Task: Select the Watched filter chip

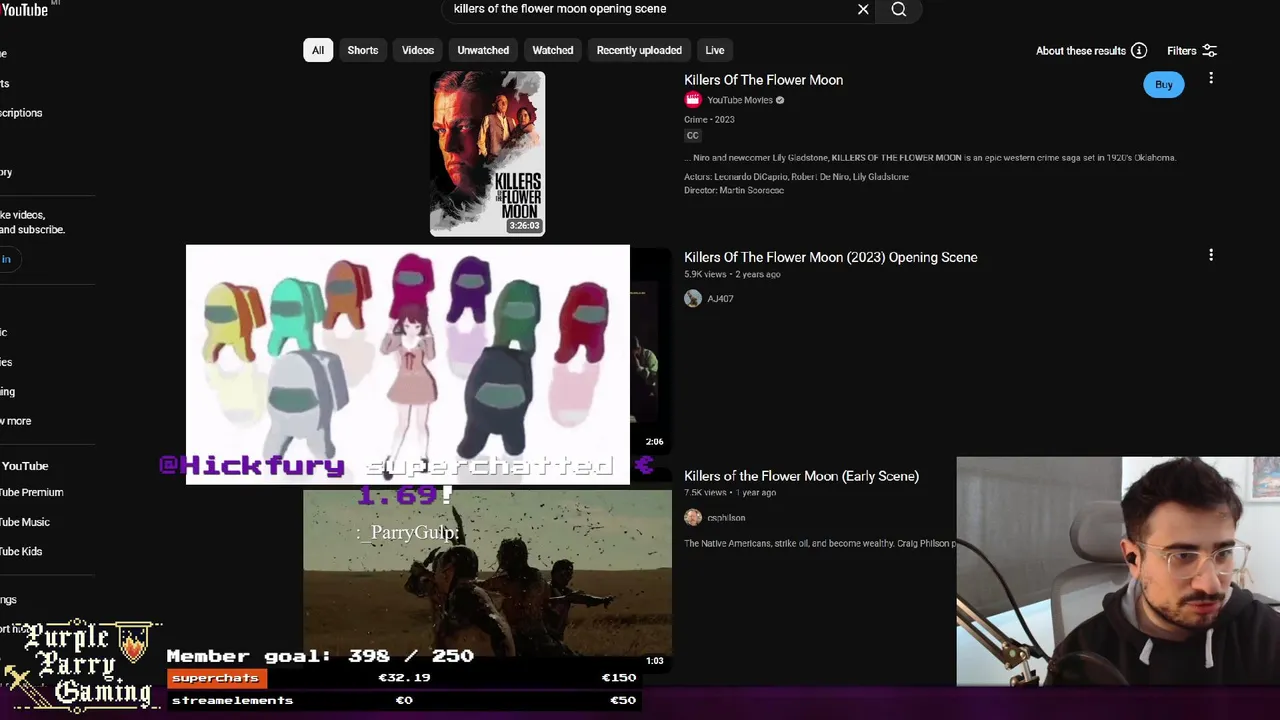Action: [x=553, y=50]
